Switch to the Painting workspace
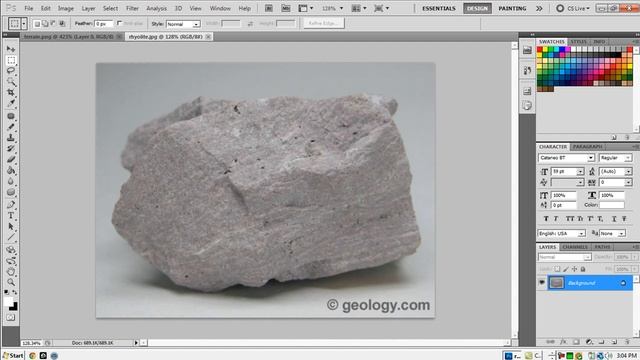This screenshot has width=640, height=360. pos(512,8)
